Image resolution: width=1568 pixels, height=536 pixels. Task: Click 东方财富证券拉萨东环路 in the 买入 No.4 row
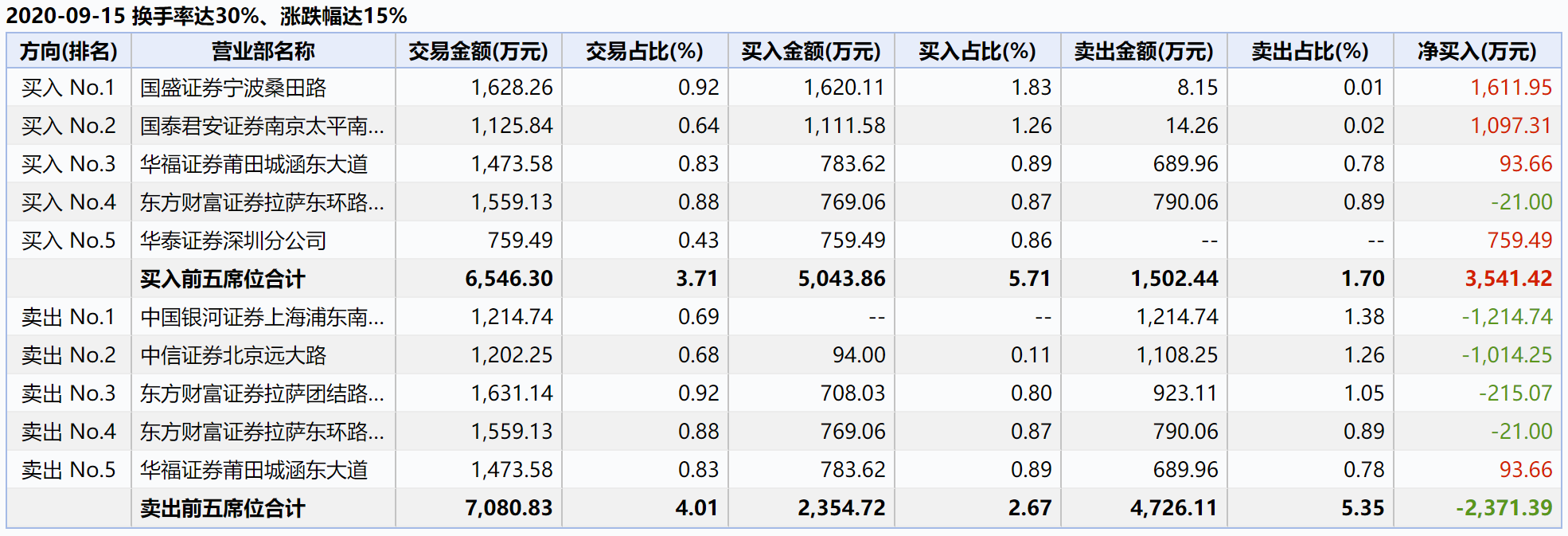click(x=262, y=202)
